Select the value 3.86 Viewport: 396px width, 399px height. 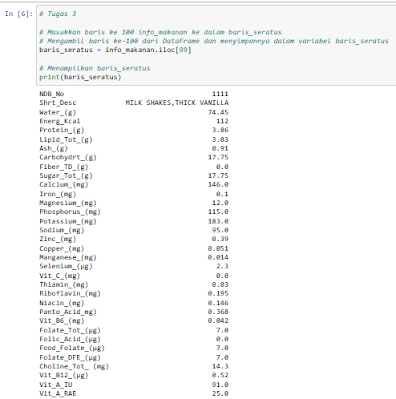click(x=220, y=130)
